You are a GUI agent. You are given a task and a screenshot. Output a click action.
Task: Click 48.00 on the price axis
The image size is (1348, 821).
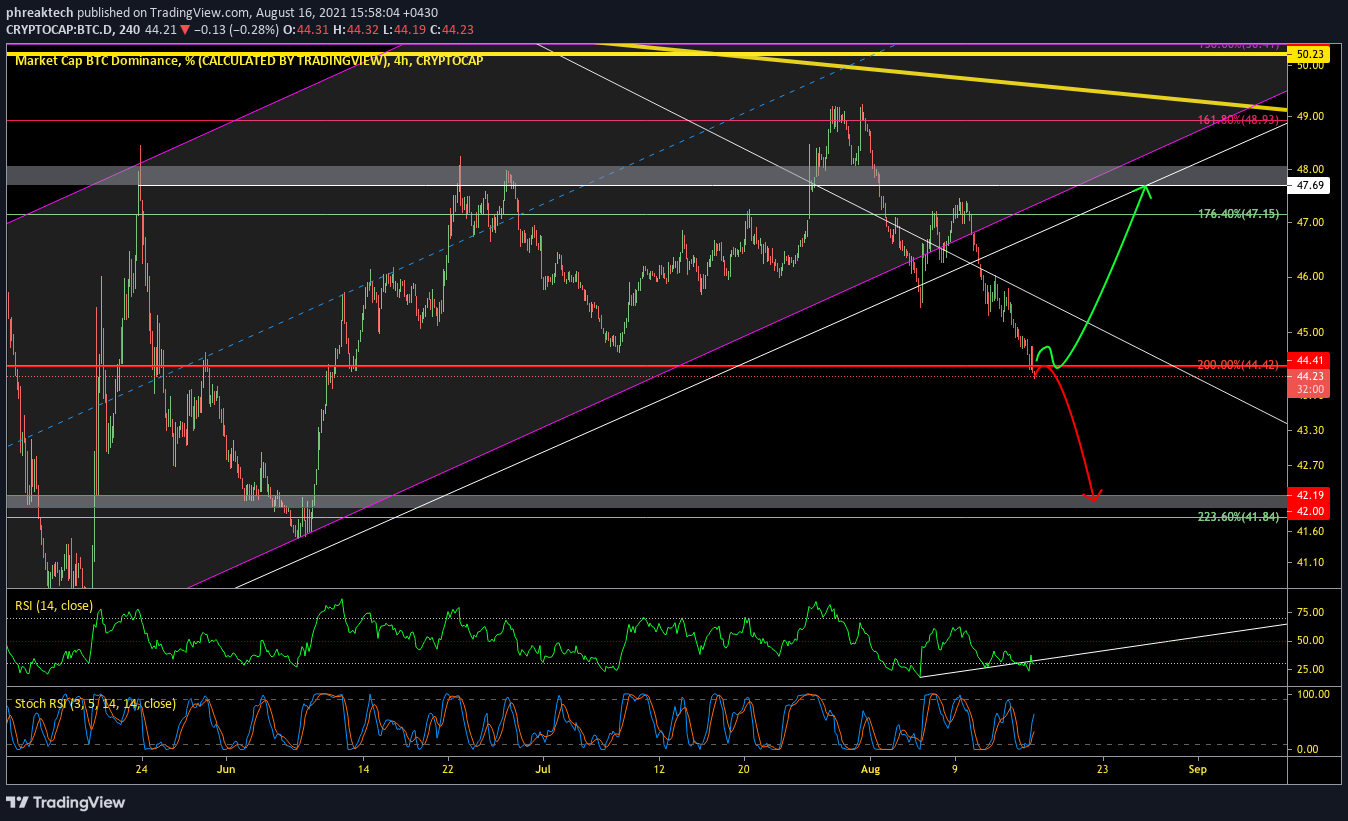click(1309, 169)
